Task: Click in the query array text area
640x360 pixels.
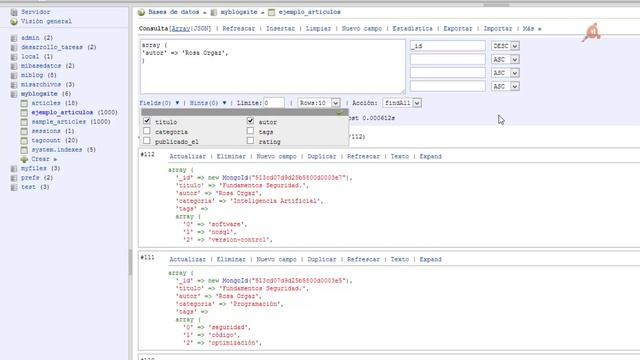Action: tap(273, 67)
